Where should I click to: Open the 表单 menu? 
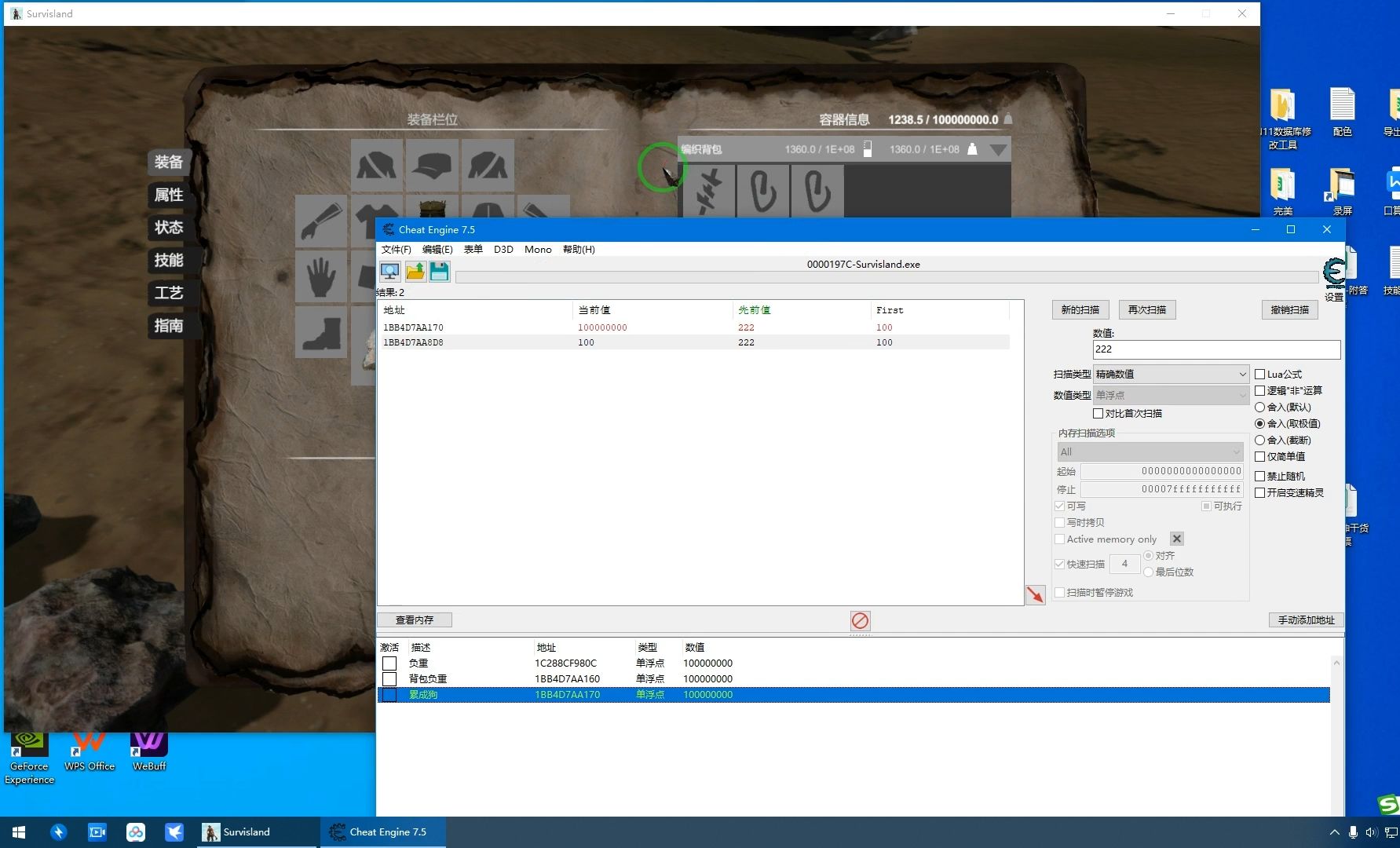[473, 250]
